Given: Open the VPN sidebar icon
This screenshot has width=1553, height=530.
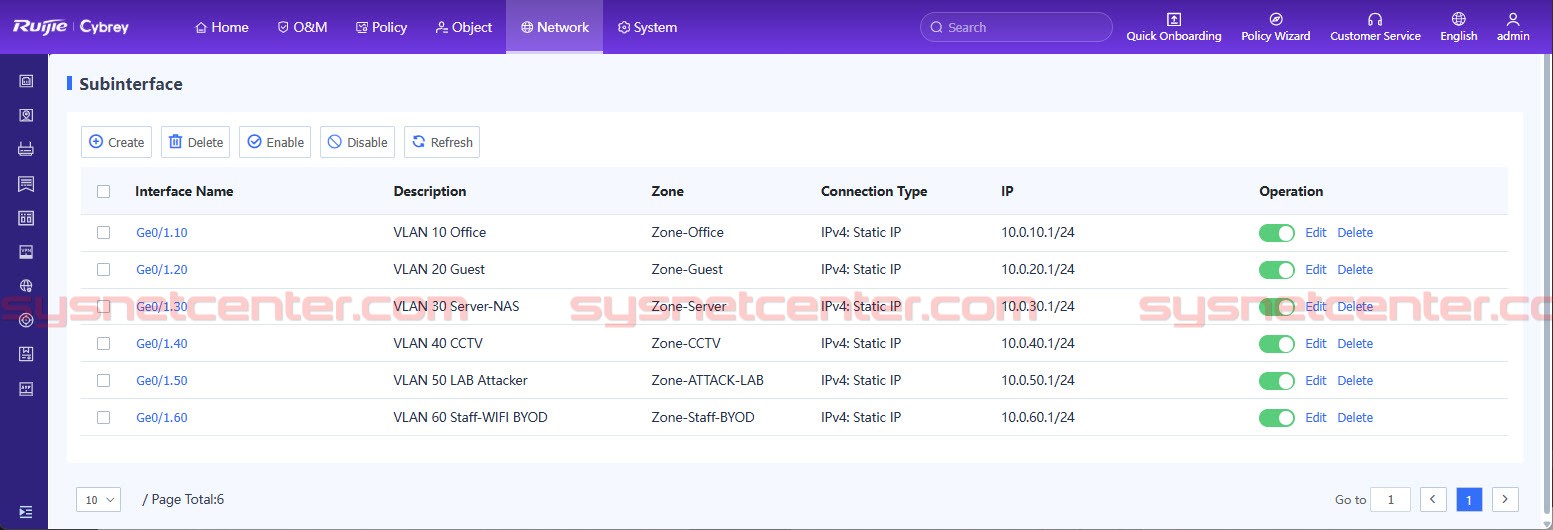Looking at the screenshot, I should 26,251.
